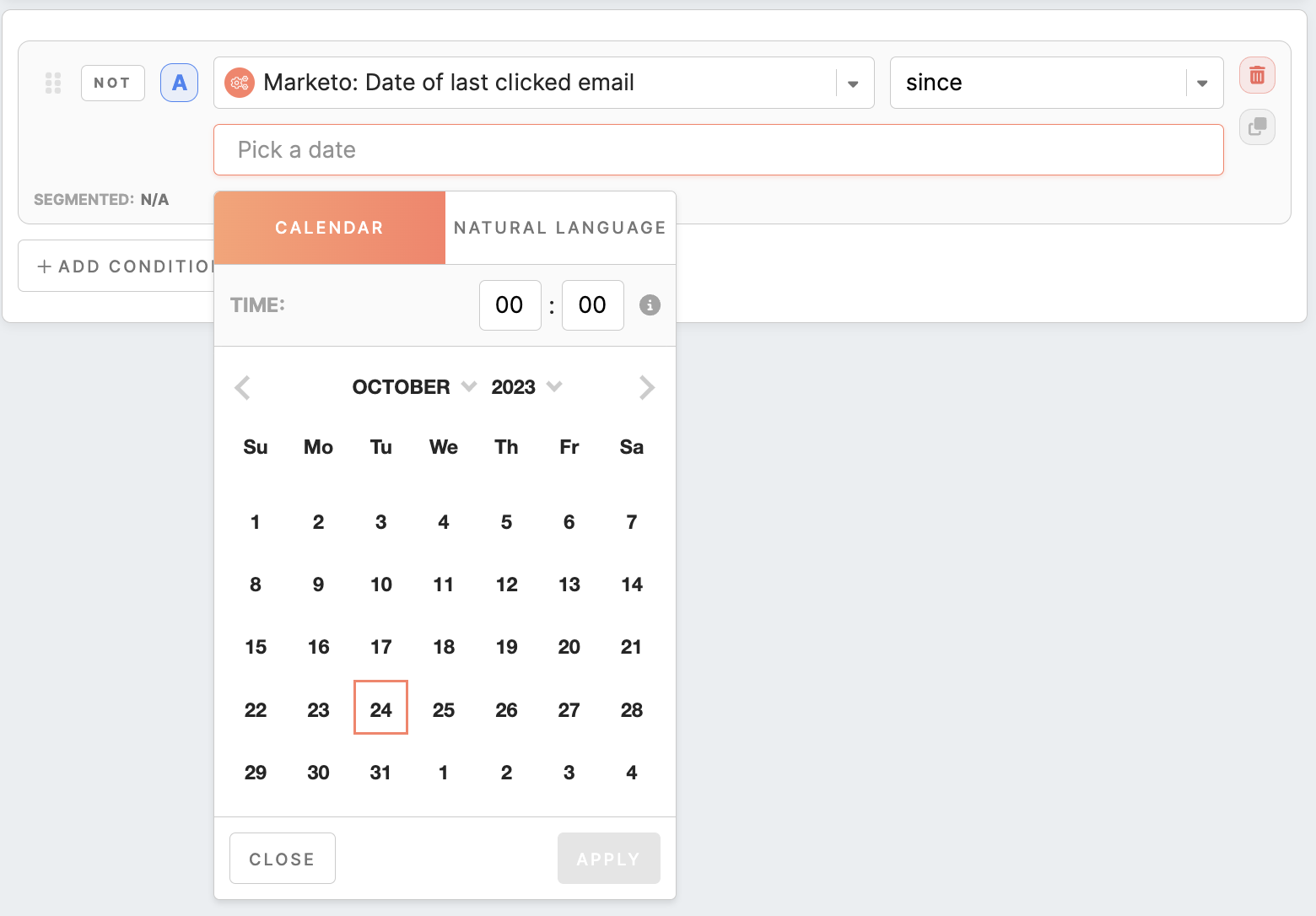This screenshot has width=1316, height=916.
Task: Open the since operator dropdown
Action: pos(1056,83)
